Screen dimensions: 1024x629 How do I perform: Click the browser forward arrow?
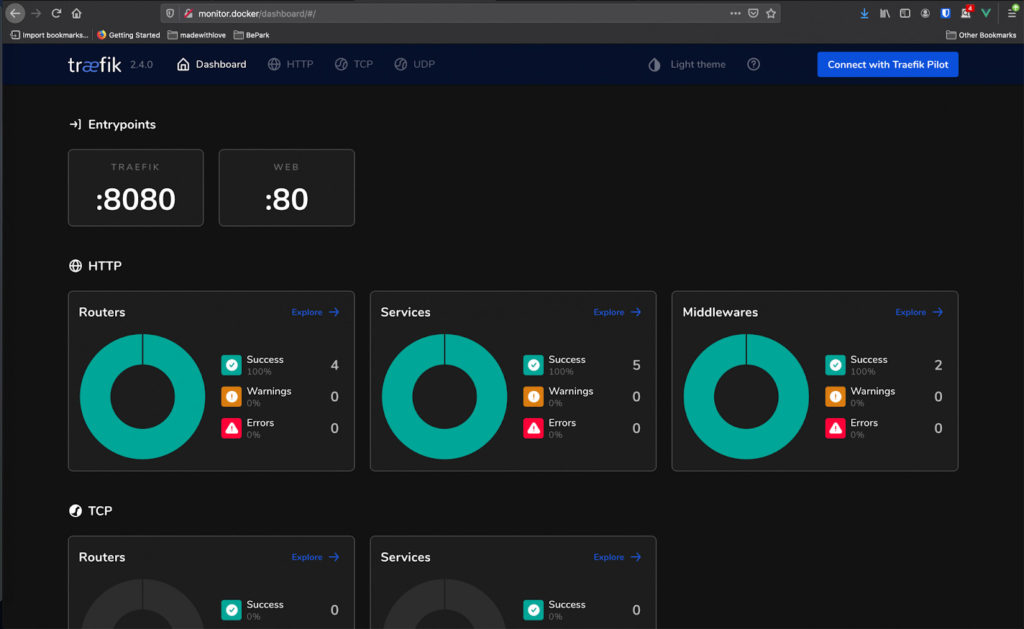click(x=36, y=13)
